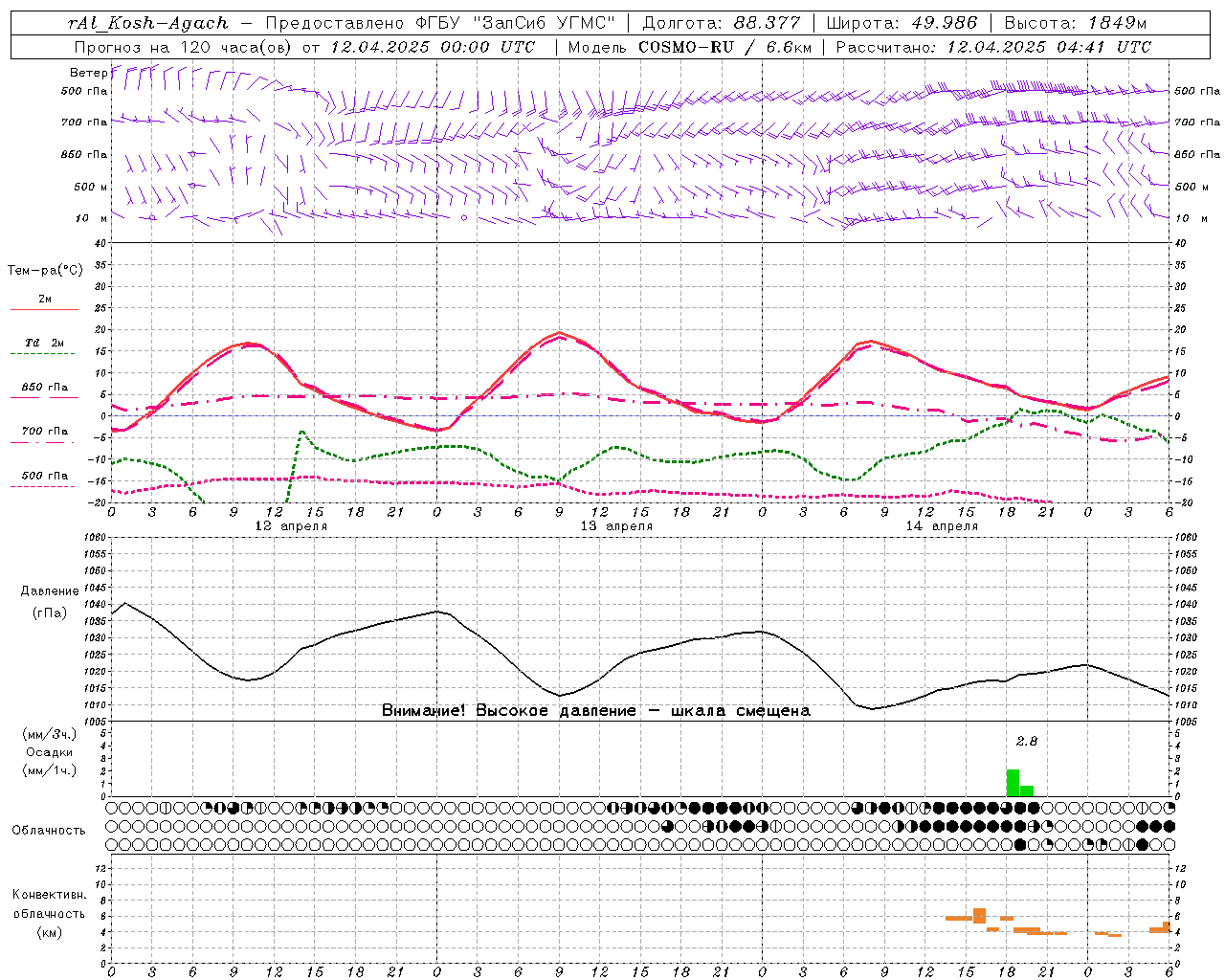Viewport: 1225px width, 980px height.
Task: Click the Осадки precipitation label
Action: tap(50, 753)
